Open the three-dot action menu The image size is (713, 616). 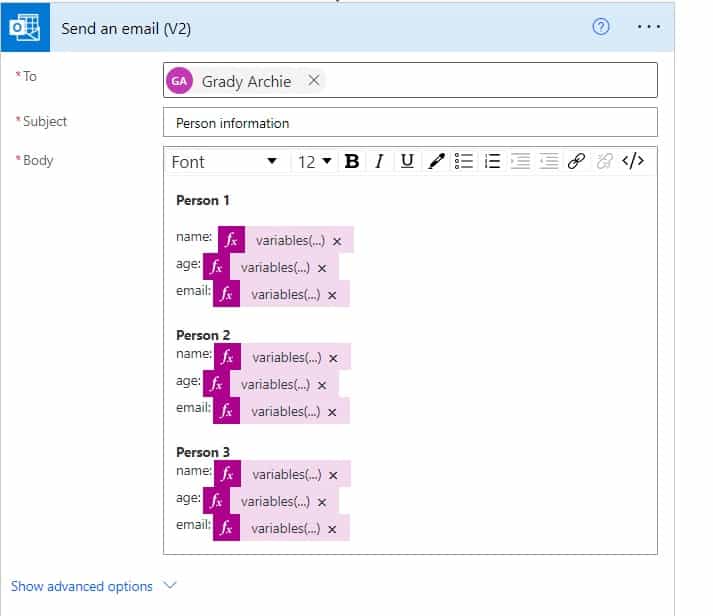pyautogui.click(x=649, y=27)
